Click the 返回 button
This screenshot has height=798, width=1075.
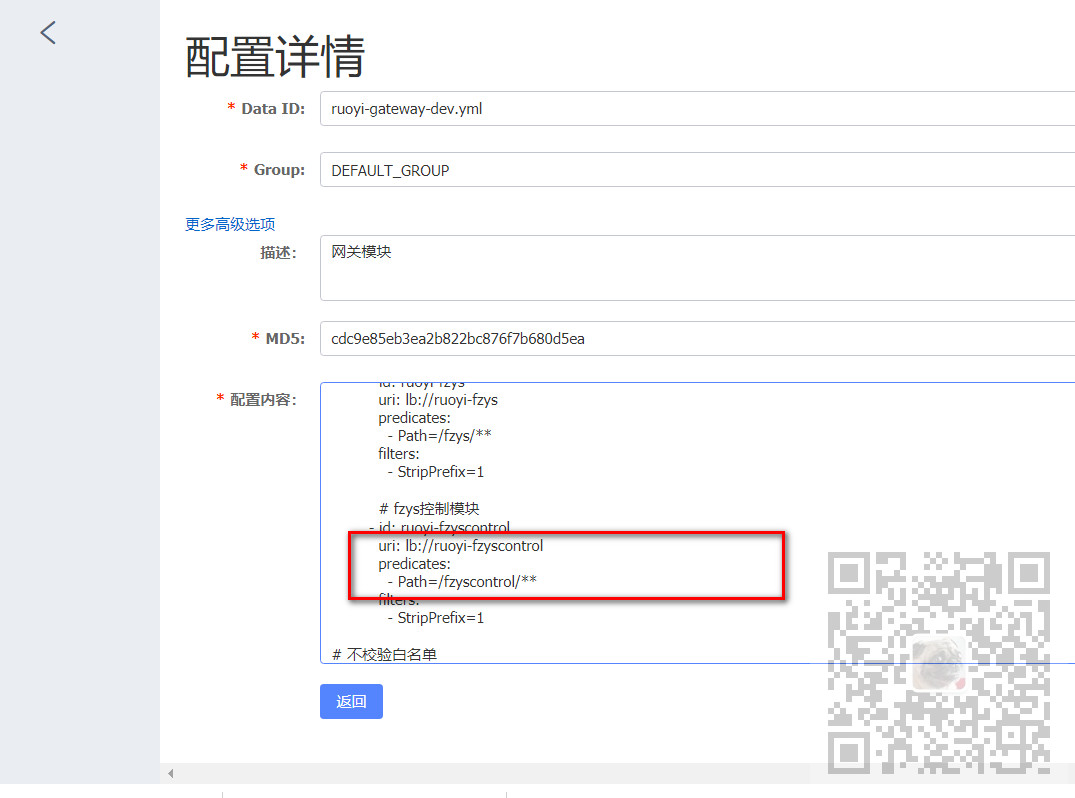[x=351, y=701]
